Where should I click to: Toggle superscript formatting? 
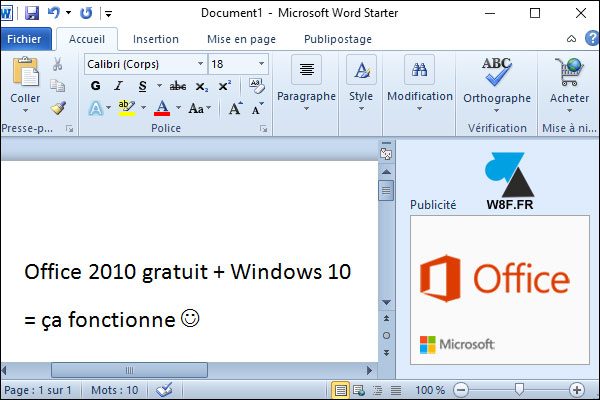(225, 85)
